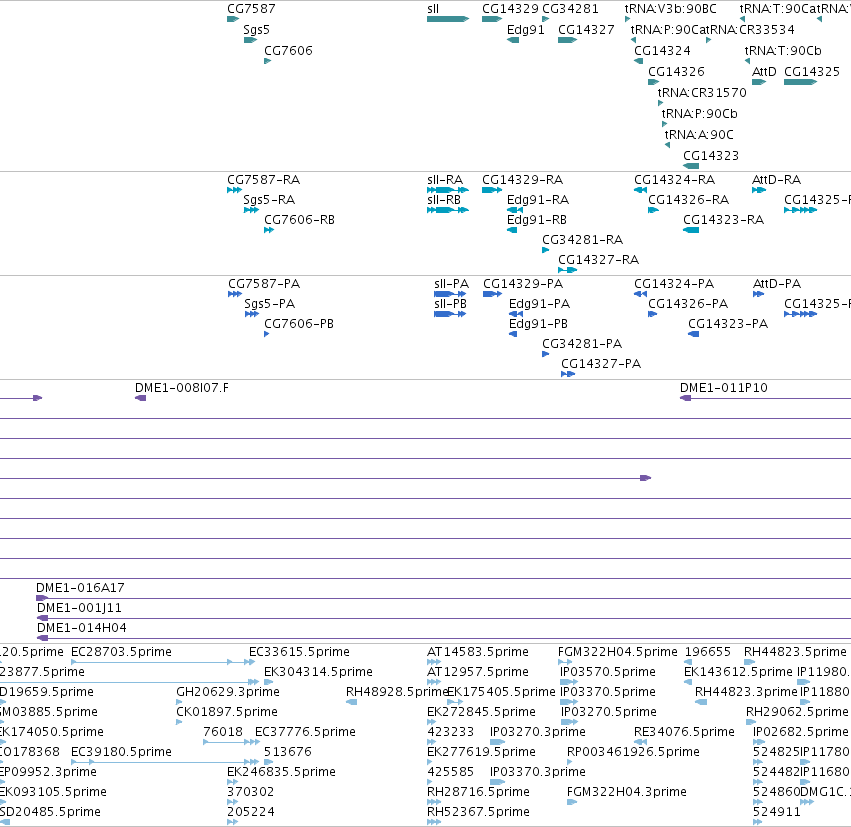851x827 pixels.
Task: Click the CG14326 gene label
Action: [x=676, y=72]
